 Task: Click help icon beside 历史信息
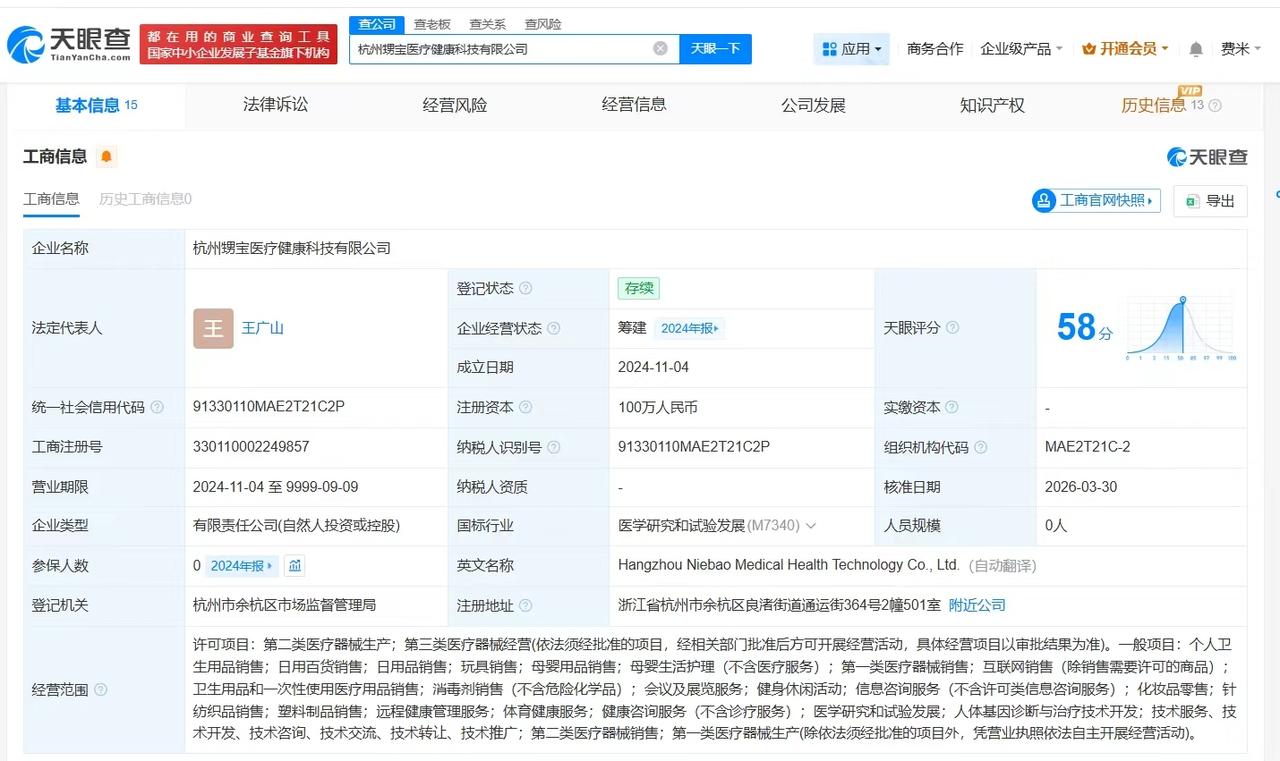coord(1215,105)
